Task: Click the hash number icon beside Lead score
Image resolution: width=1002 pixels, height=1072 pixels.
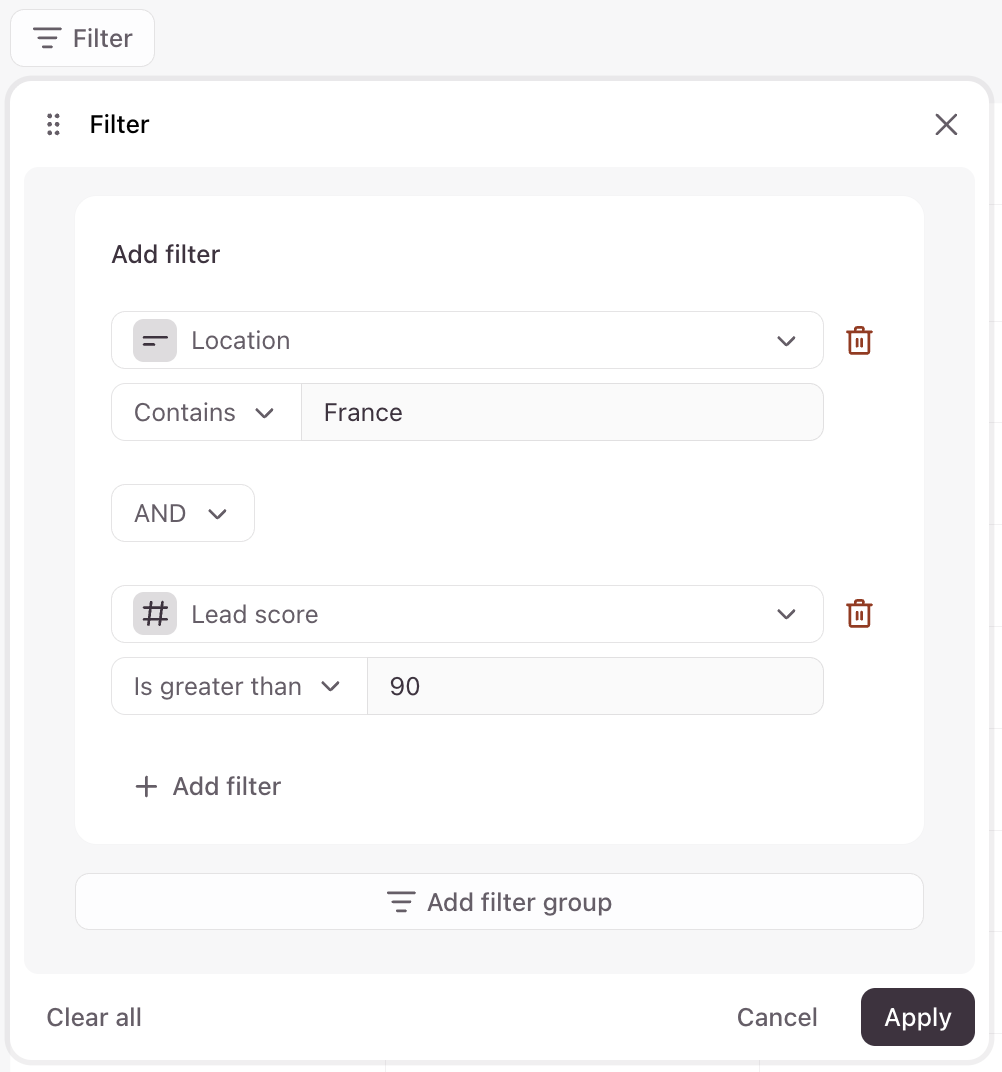Action: (x=155, y=615)
